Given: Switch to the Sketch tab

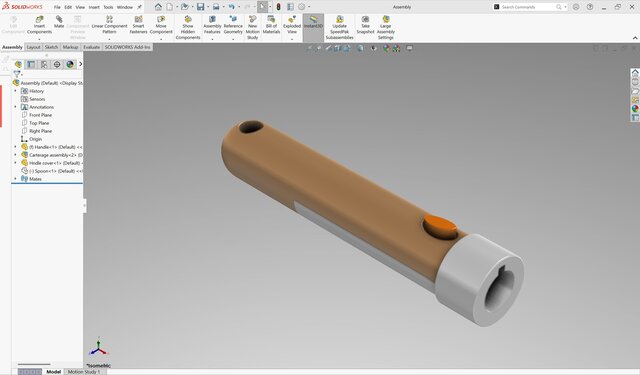Looking at the screenshot, I should click(51, 47).
